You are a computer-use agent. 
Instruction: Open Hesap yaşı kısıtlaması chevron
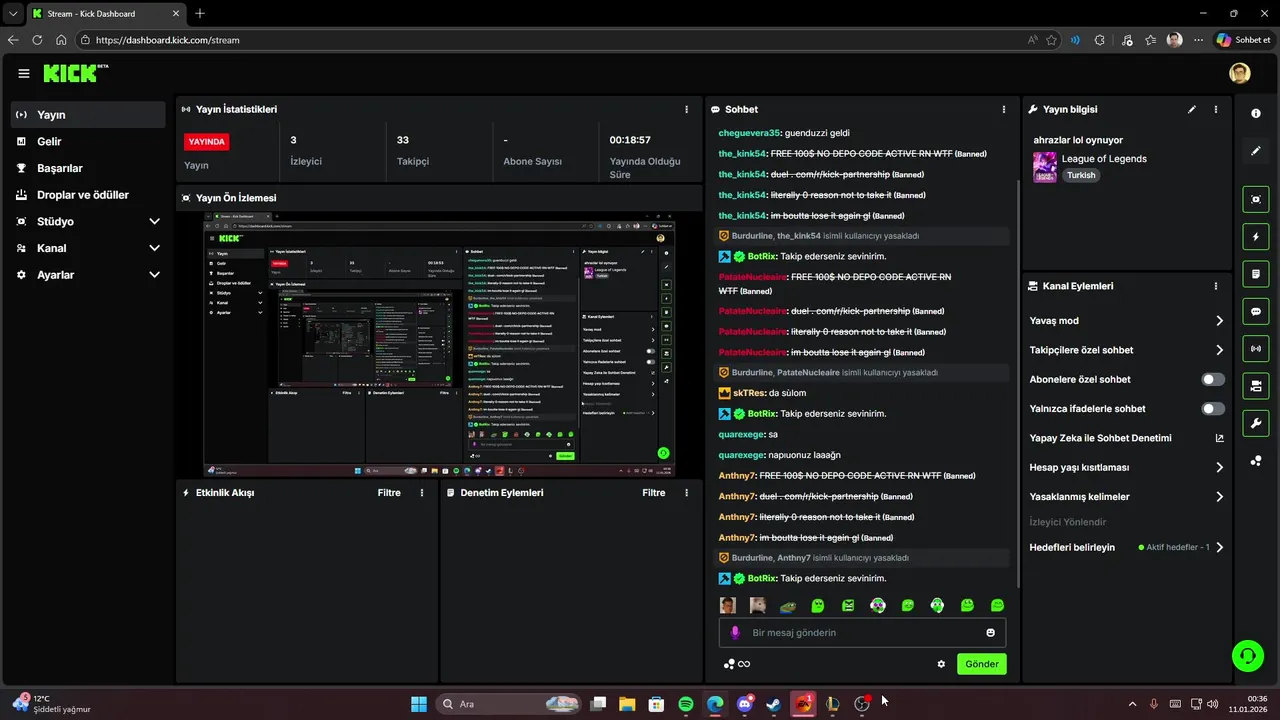pyautogui.click(x=1219, y=467)
